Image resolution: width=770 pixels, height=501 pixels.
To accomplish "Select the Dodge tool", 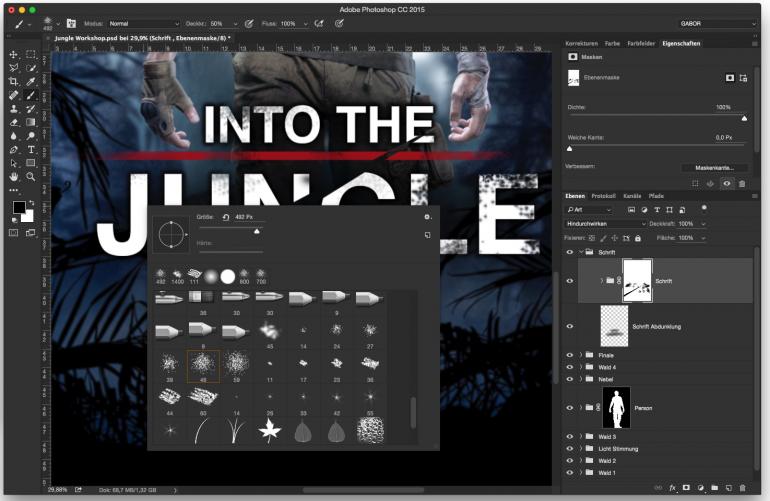I will click(31, 136).
